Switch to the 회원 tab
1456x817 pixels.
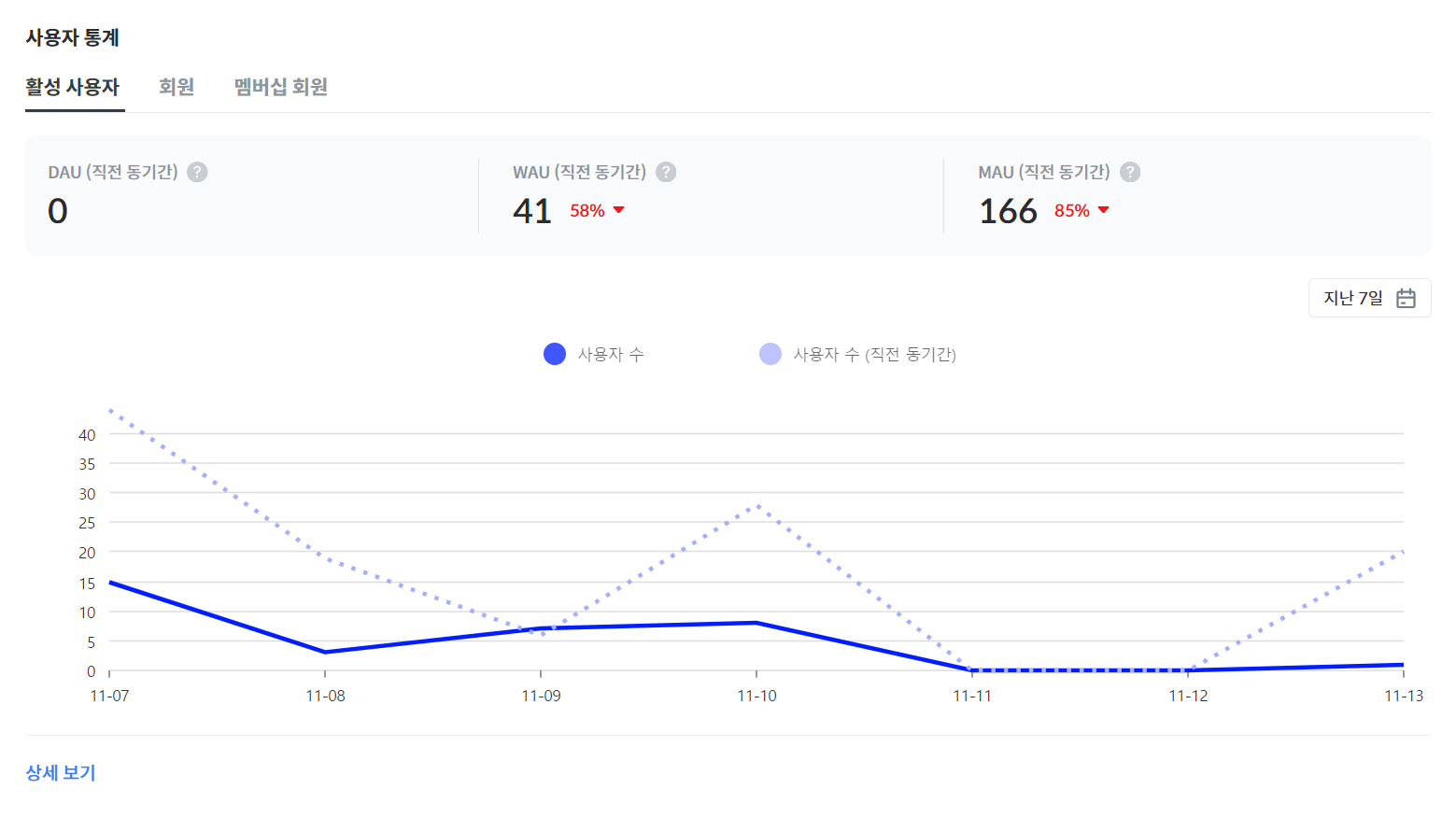177,87
